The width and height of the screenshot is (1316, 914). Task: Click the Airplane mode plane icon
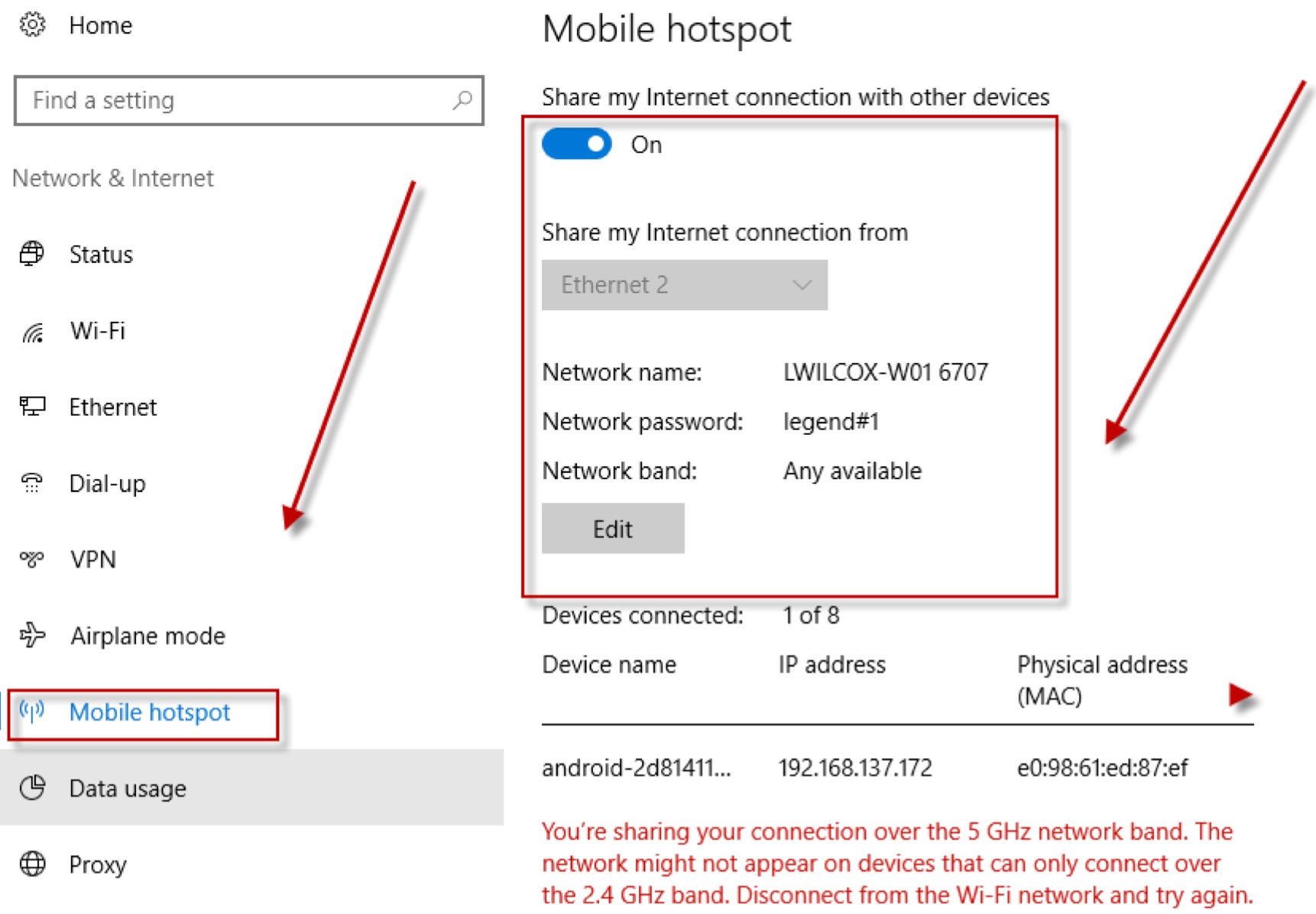32,635
